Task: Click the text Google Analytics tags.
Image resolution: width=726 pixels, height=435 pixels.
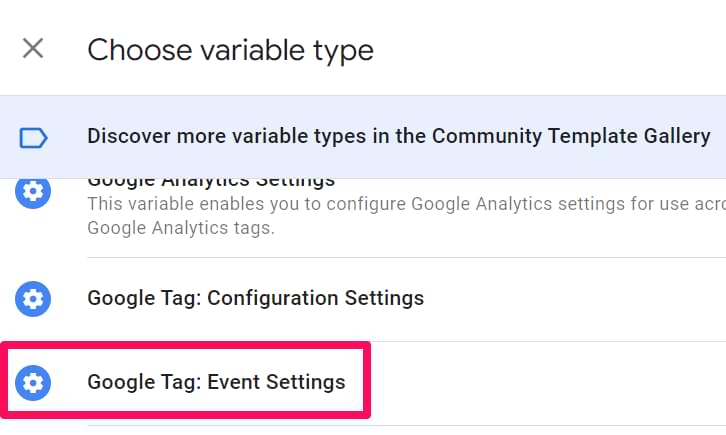Action: (x=181, y=228)
